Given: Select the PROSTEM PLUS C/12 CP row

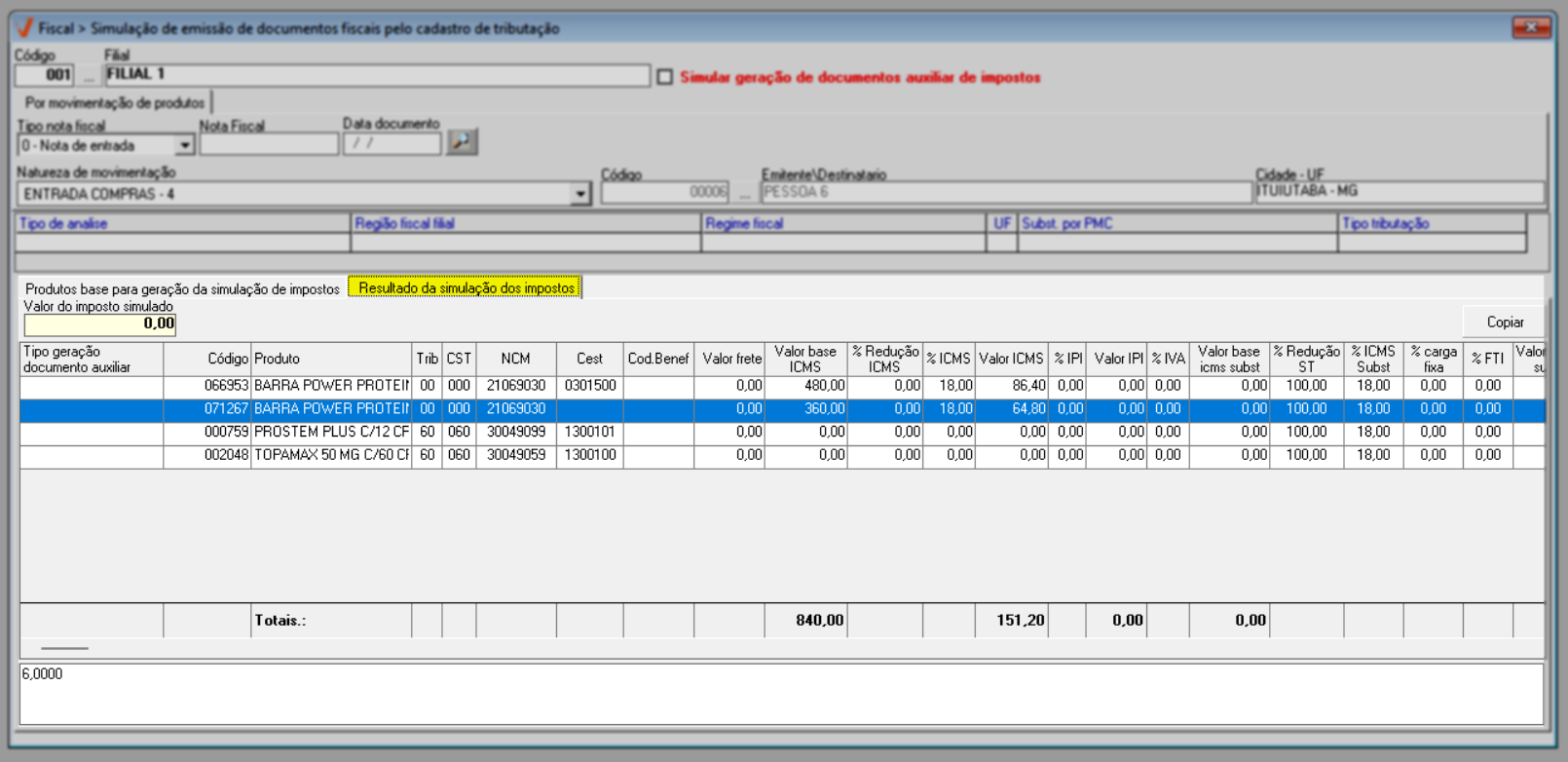Looking at the screenshot, I should pos(331,432).
